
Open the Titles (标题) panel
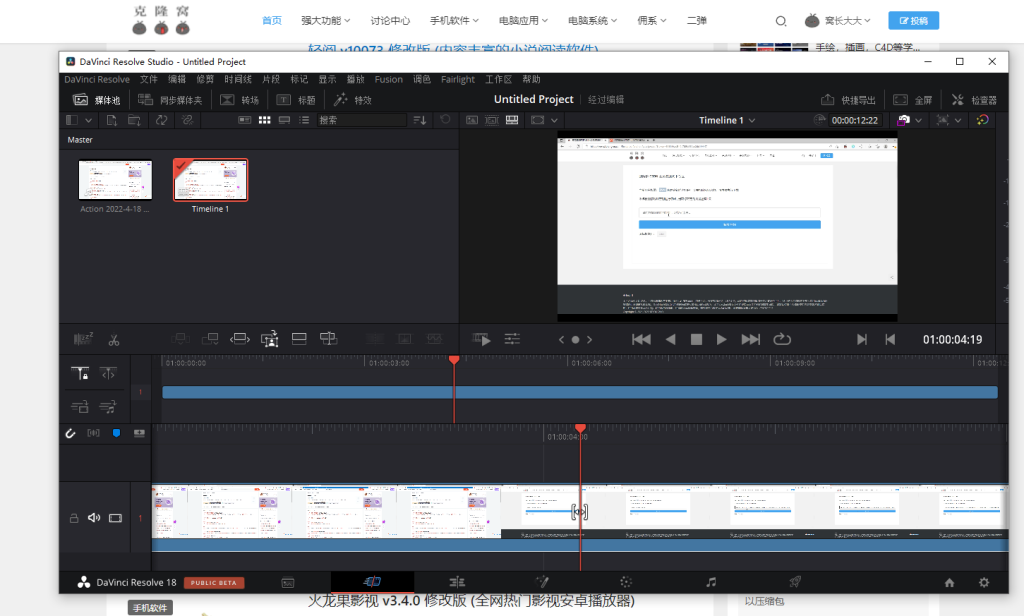[296, 100]
